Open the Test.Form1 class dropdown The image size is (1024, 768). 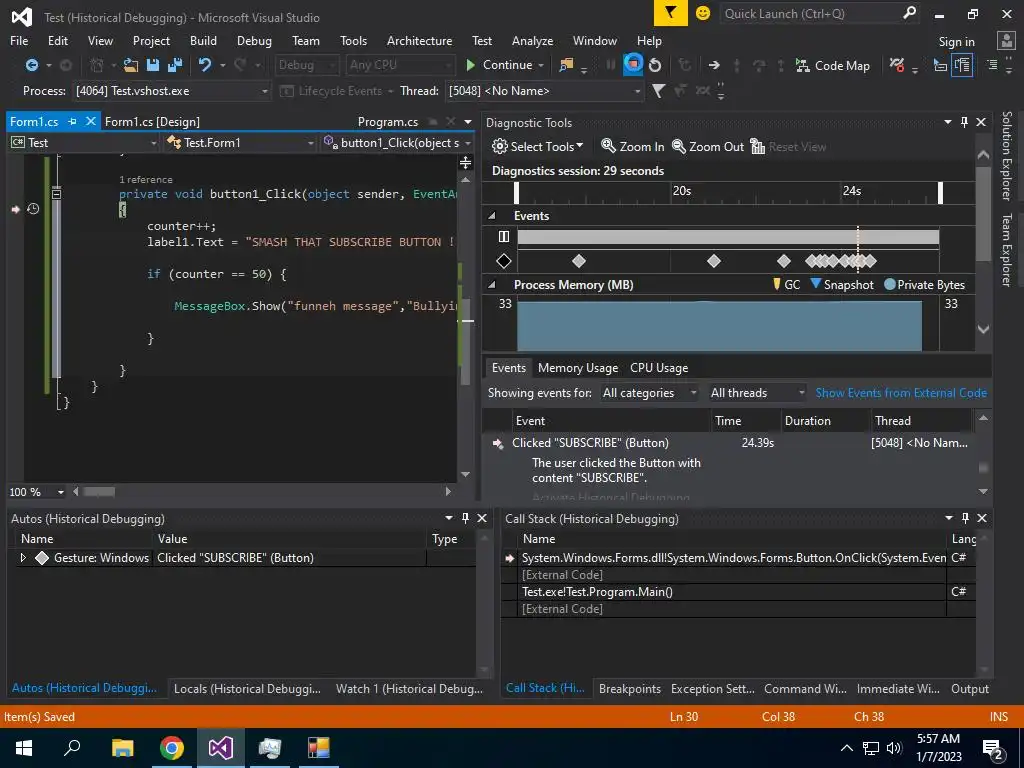coord(240,142)
